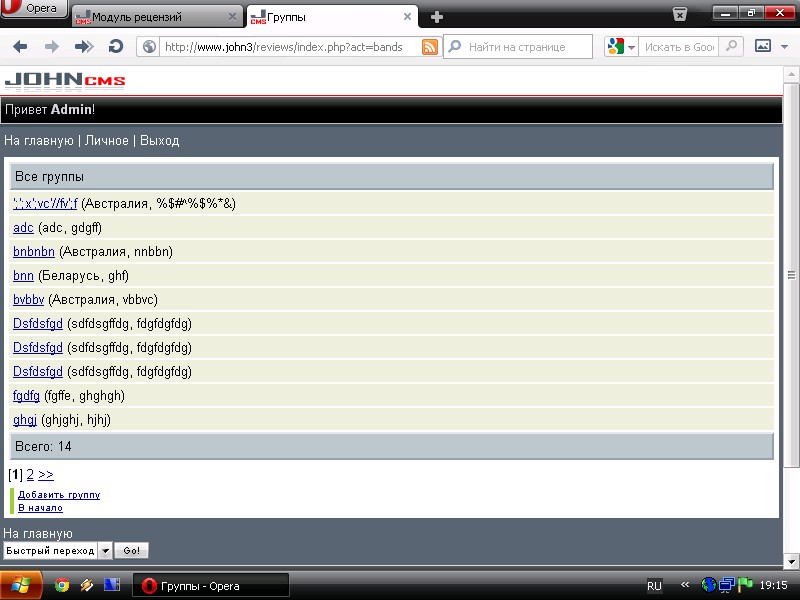Open the ';';x';vc'//fv';f group link
800x600 pixels.
[x=45, y=204]
